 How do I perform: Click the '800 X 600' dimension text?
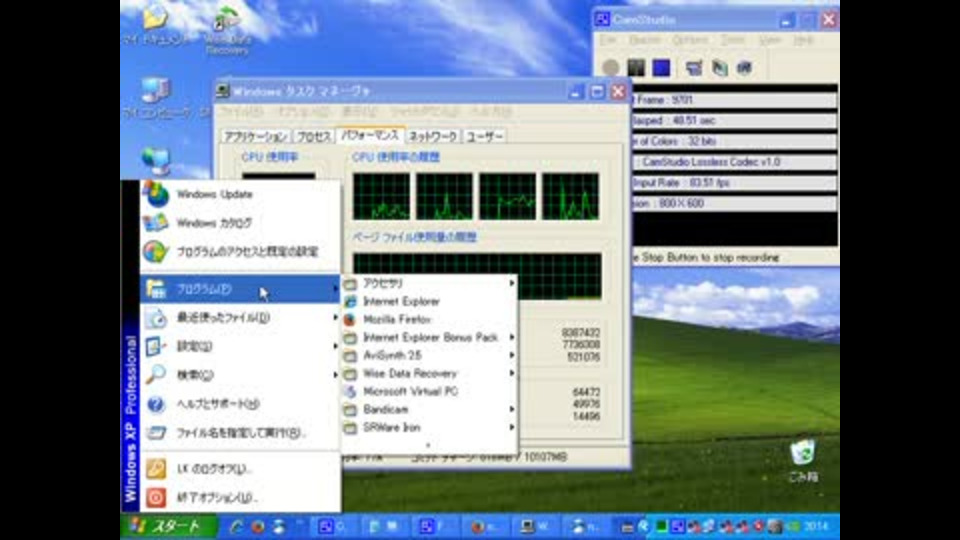click(x=681, y=203)
